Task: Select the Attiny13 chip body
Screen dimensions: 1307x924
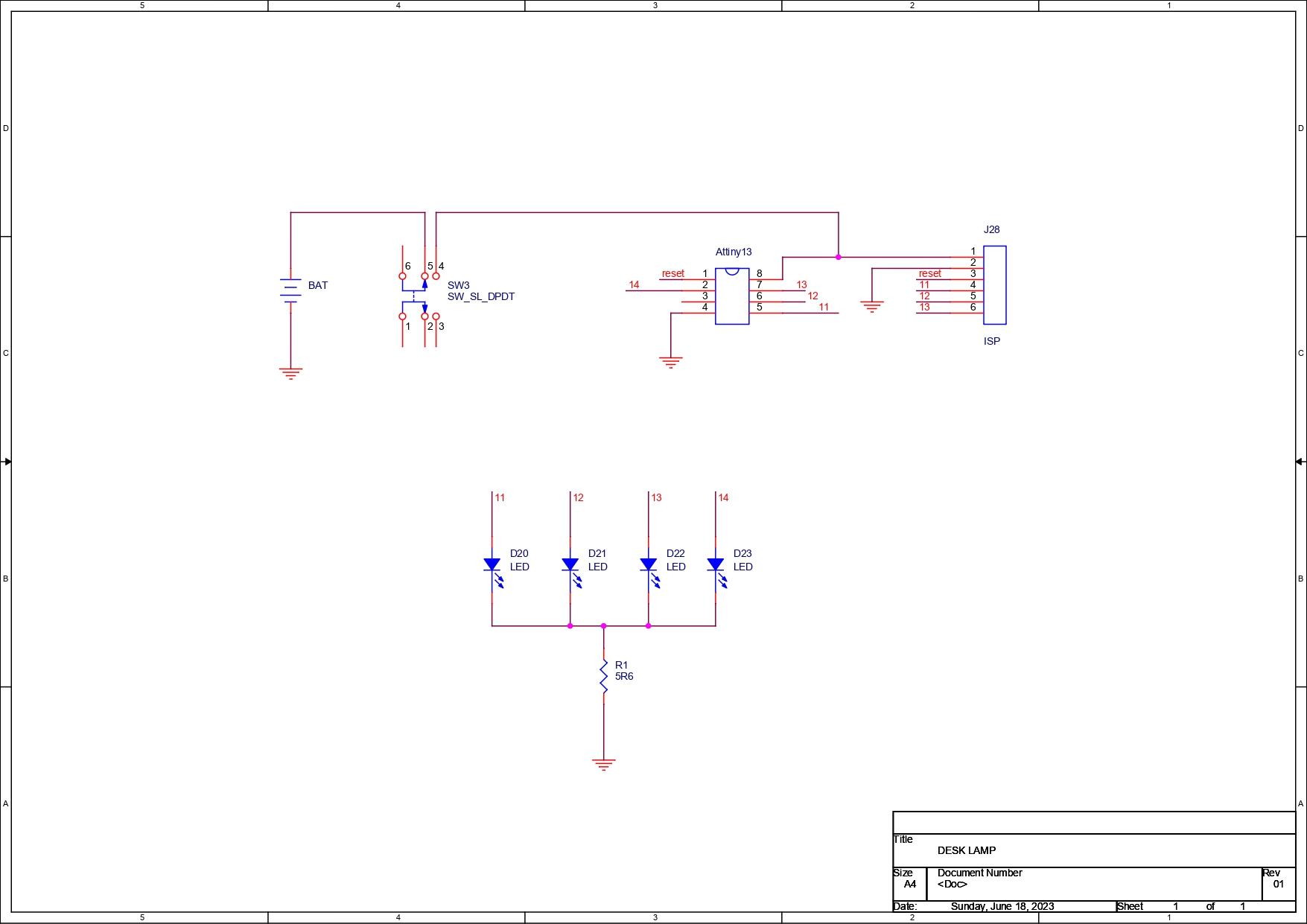Action: point(732,296)
